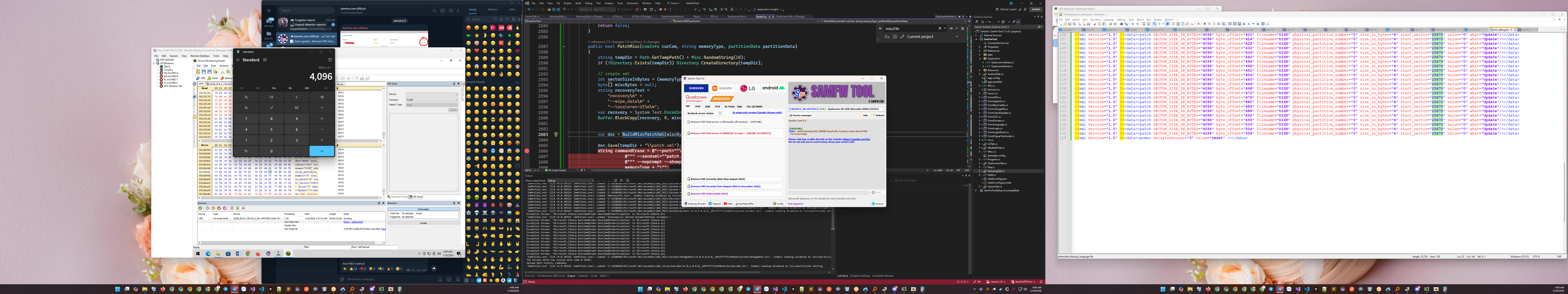The width and height of the screenshot is (1568, 294).
Task: Expand the Any CPU platform dropdown
Action: pos(604,9)
